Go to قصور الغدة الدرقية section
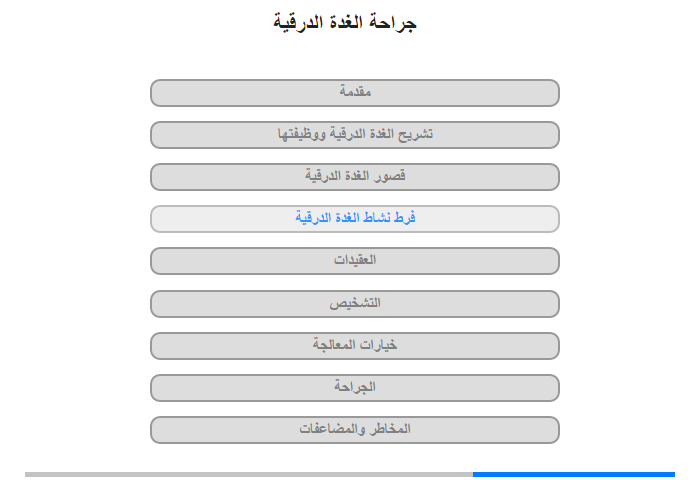 coord(354,177)
